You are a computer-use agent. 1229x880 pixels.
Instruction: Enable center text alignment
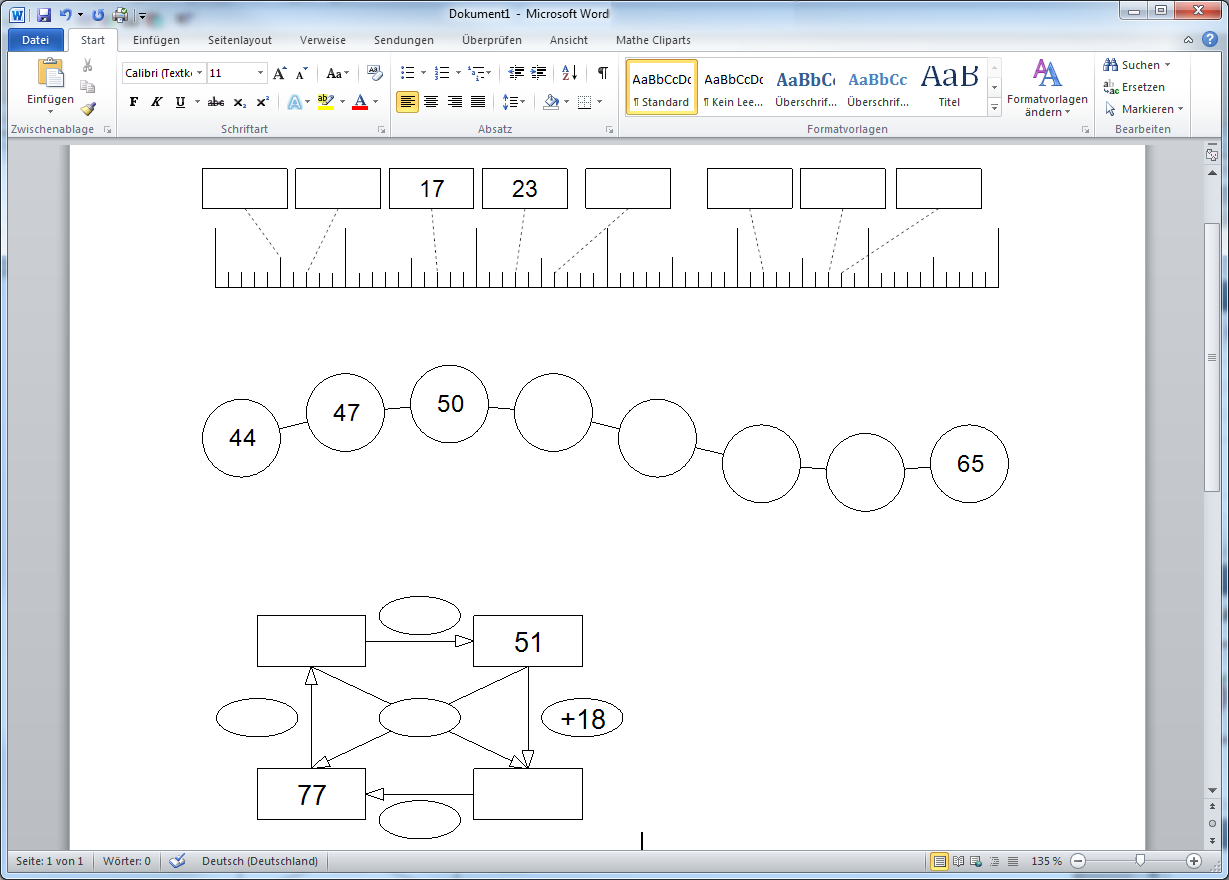point(431,102)
